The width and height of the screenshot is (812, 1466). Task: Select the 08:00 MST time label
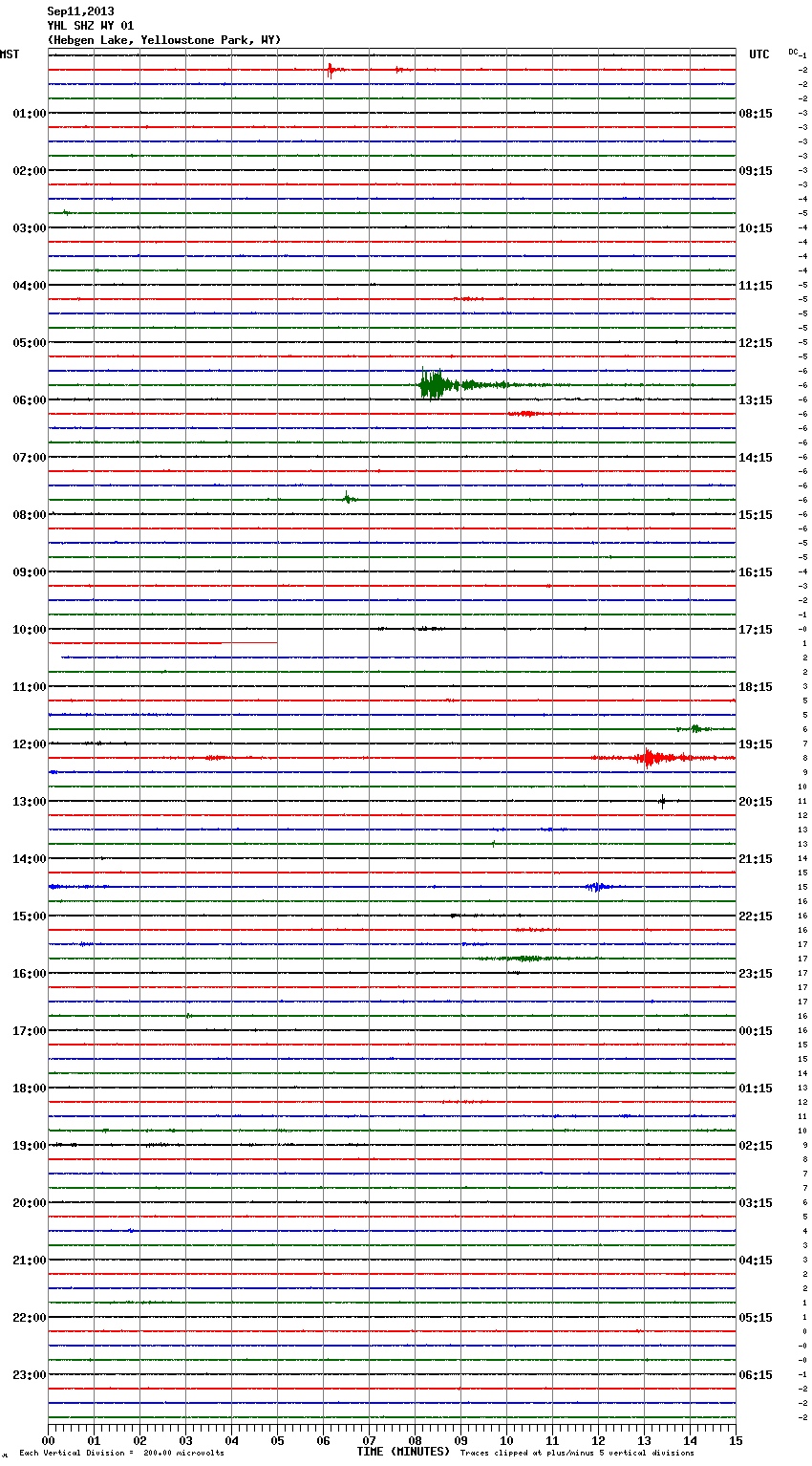click(29, 515)
